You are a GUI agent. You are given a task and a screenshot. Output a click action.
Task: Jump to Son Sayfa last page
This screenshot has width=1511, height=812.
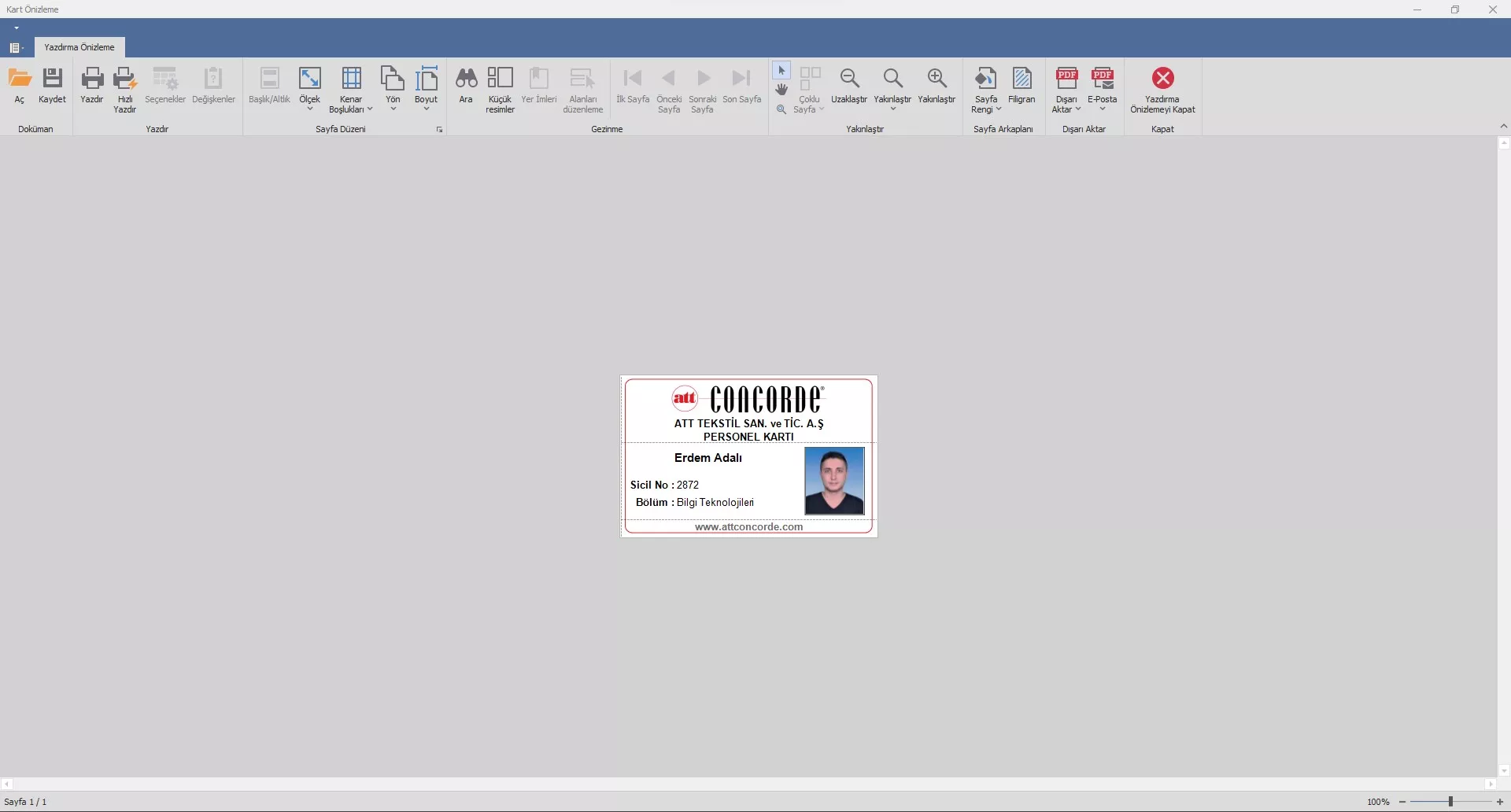742,87
